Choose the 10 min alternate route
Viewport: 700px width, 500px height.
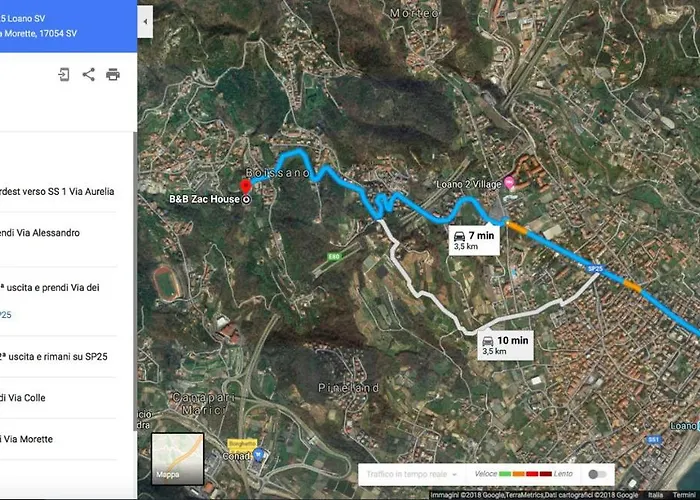click(505, 345)
